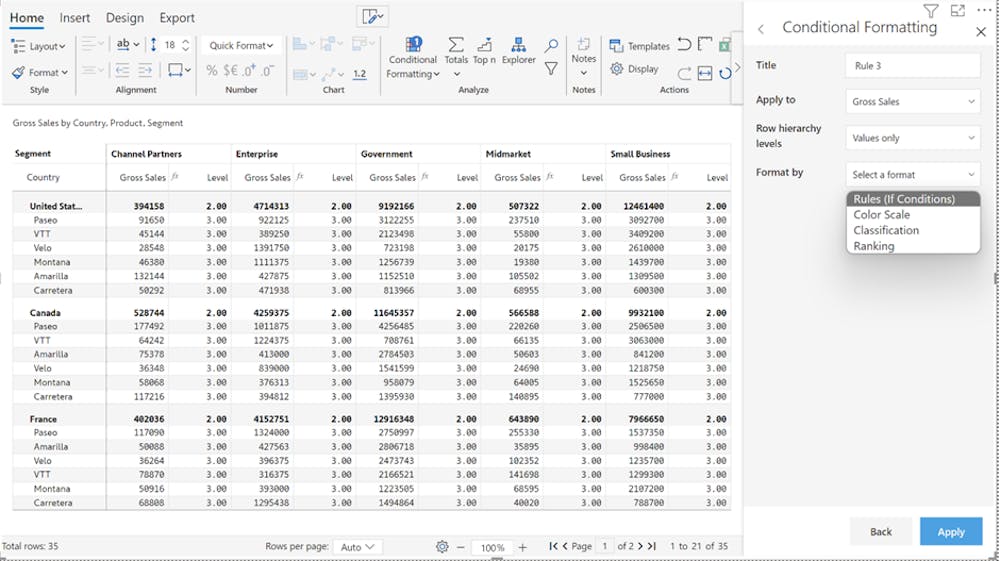This screenshot has height=561, width=1000.
Task: Click the filter funnel icon in Analyze group
Action: (x=551, y=69)
